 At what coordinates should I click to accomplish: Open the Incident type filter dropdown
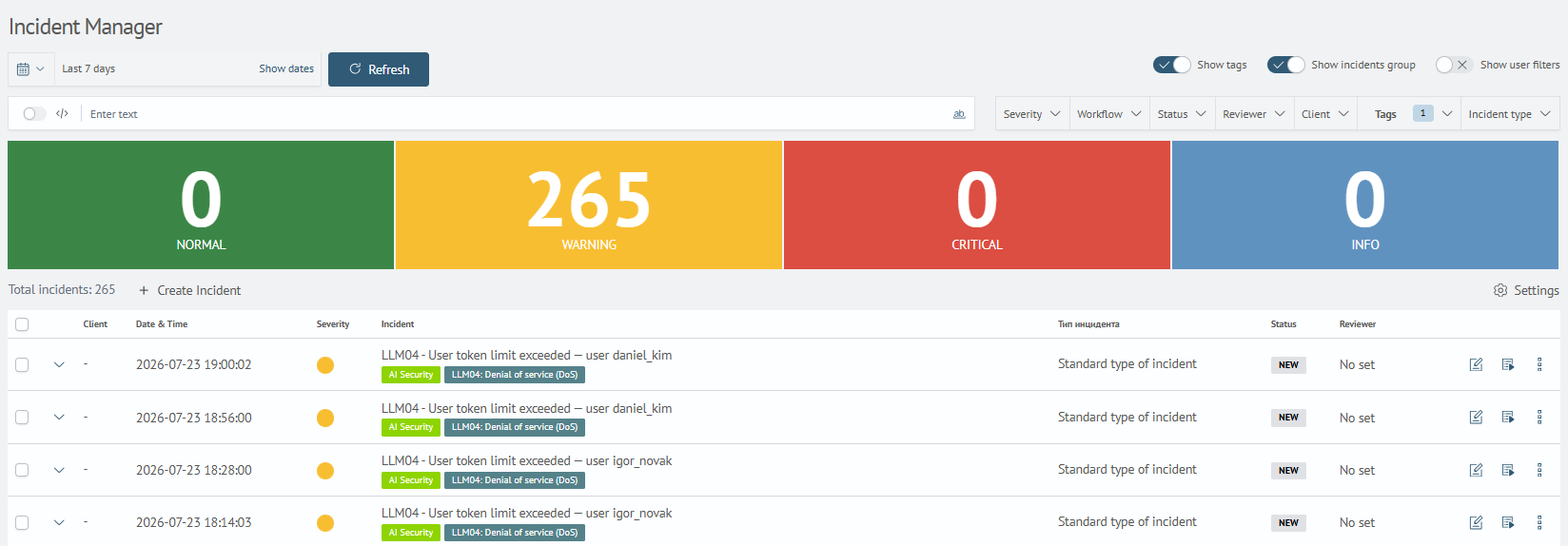(1510, 114)
